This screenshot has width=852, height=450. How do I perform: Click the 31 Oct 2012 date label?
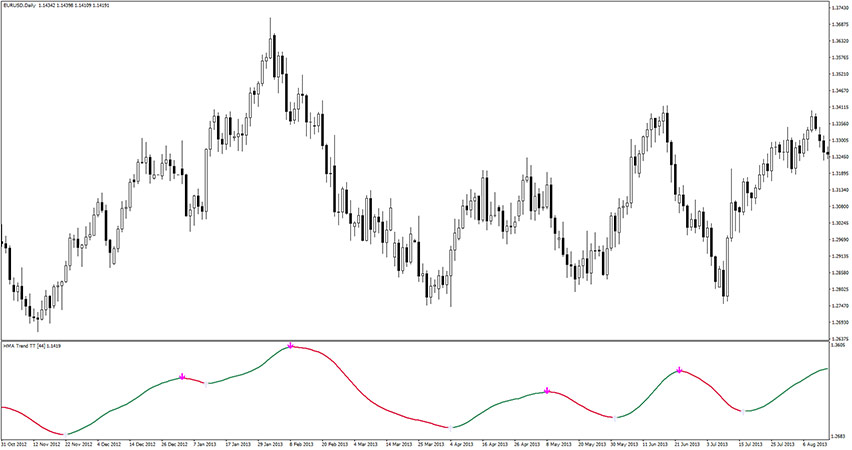pyautogui.click(x=14, y=444)
